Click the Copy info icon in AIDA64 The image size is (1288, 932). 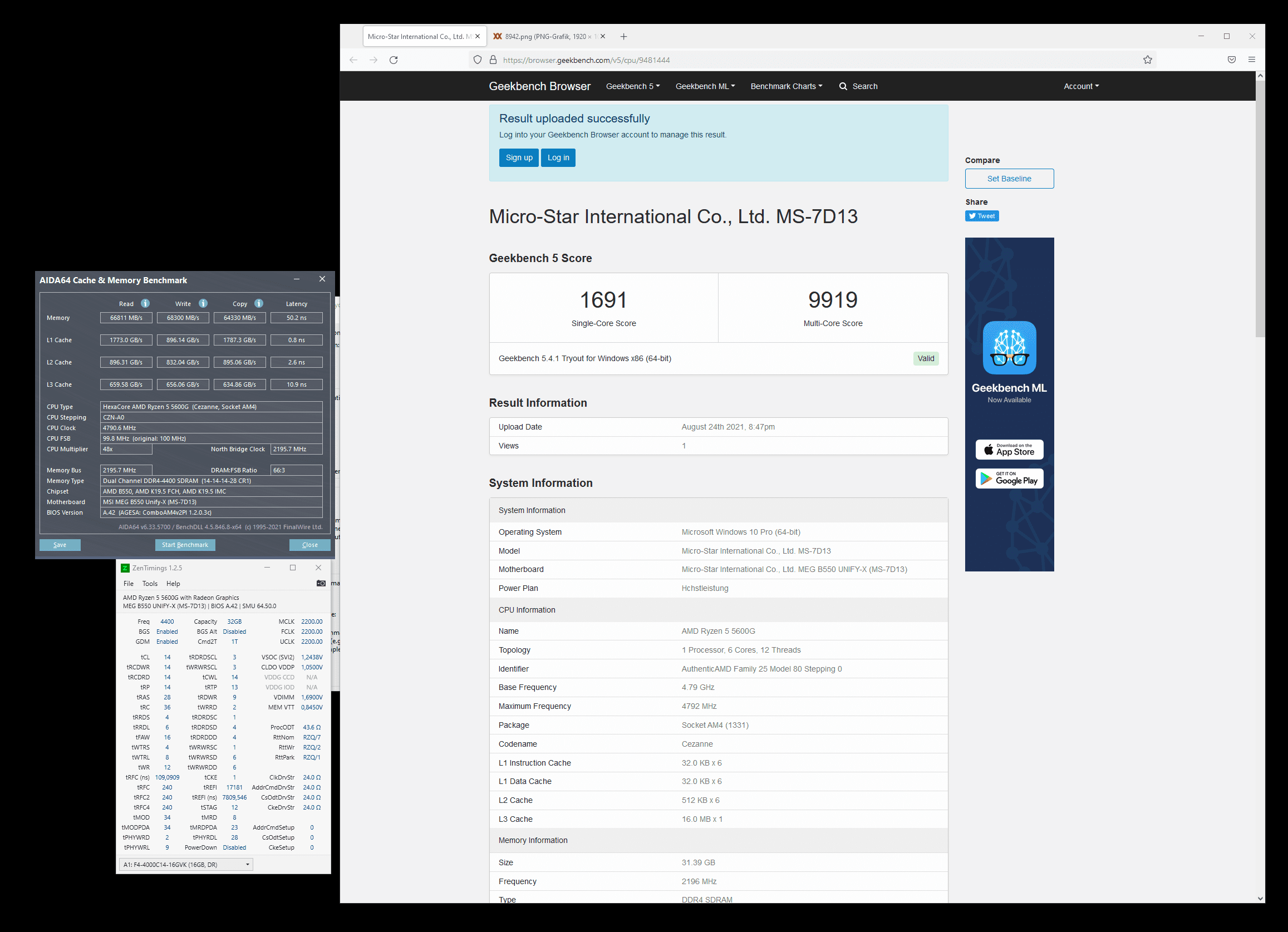tap(259, 304)
